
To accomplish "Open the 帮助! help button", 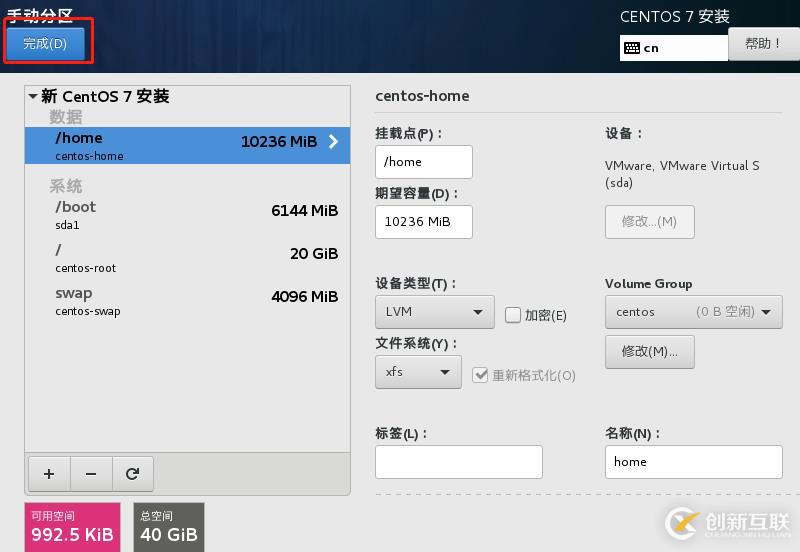I will (x=764, y=44).
